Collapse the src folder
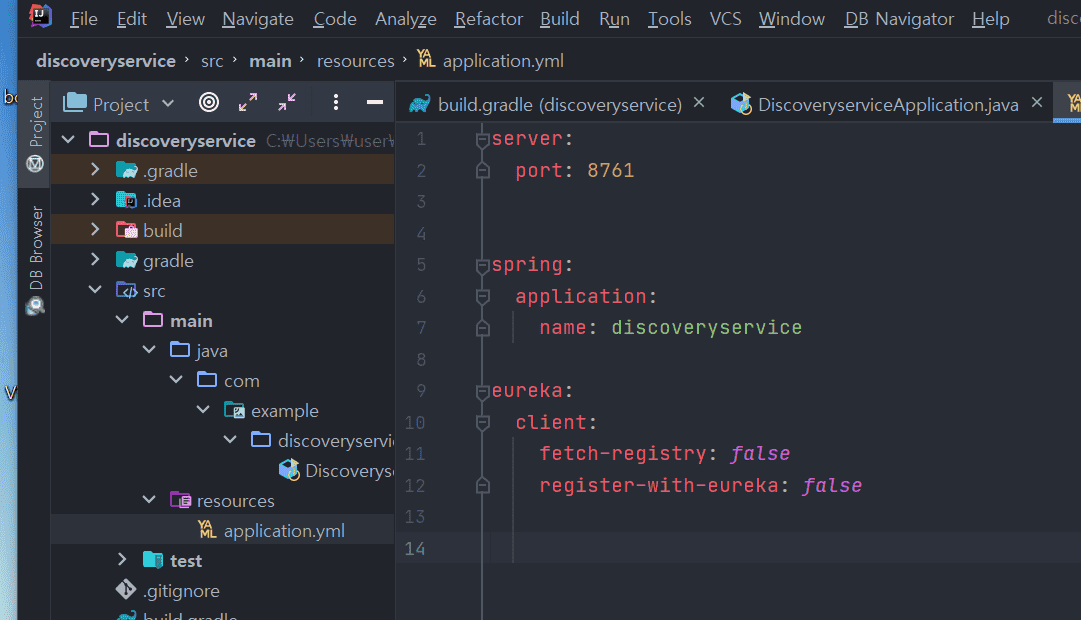This screenshot has width=1081, height=620. click(95, 290)
